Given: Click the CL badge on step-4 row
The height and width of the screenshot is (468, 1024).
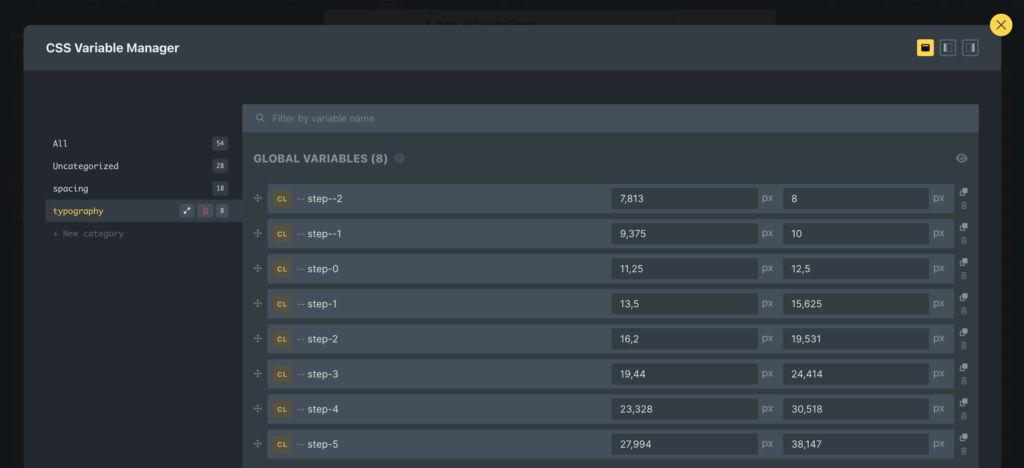Looking at the screenshot, I should tap(282, 409).
